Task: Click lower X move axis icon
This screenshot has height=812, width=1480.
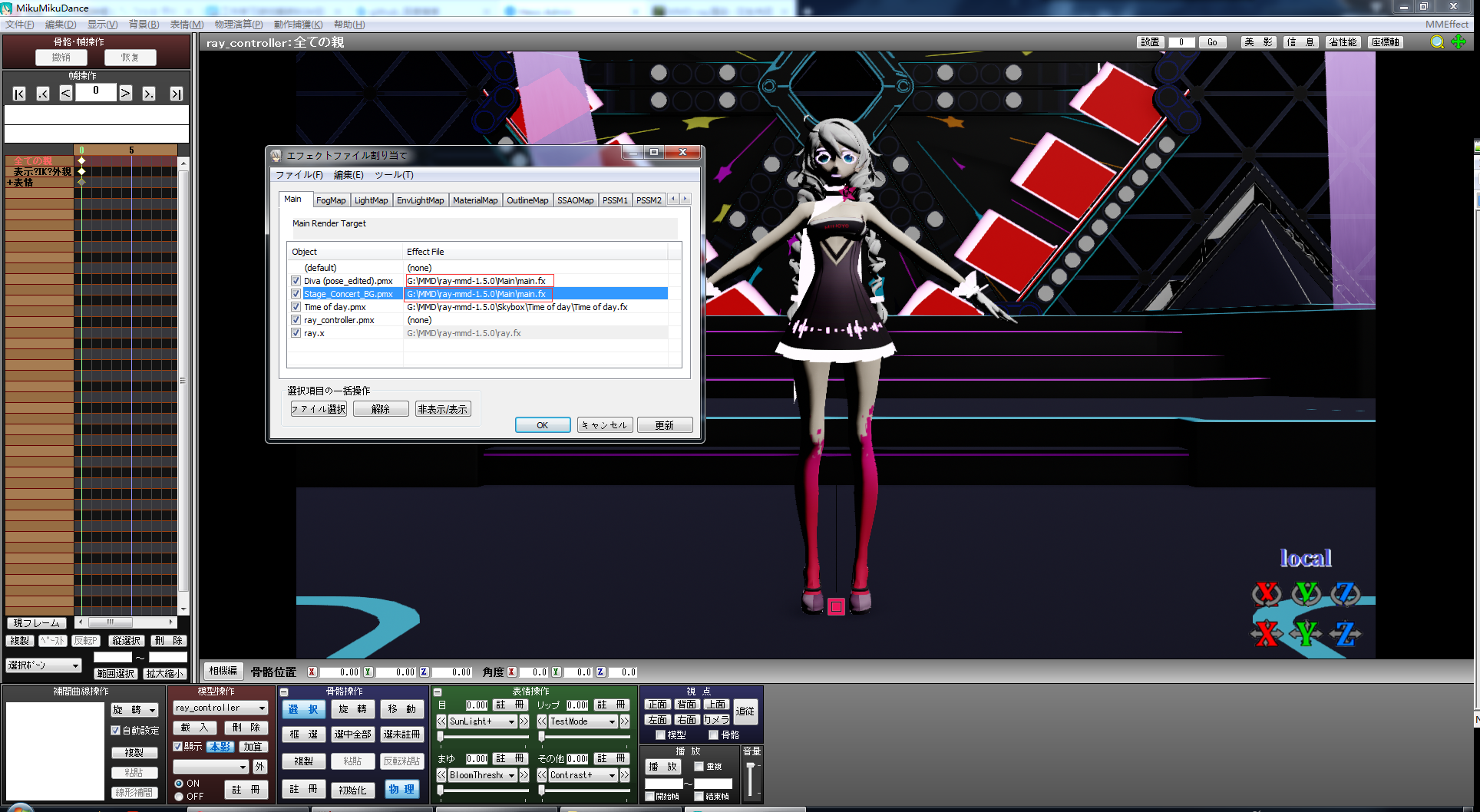Action: click(x=1267, y=633)
